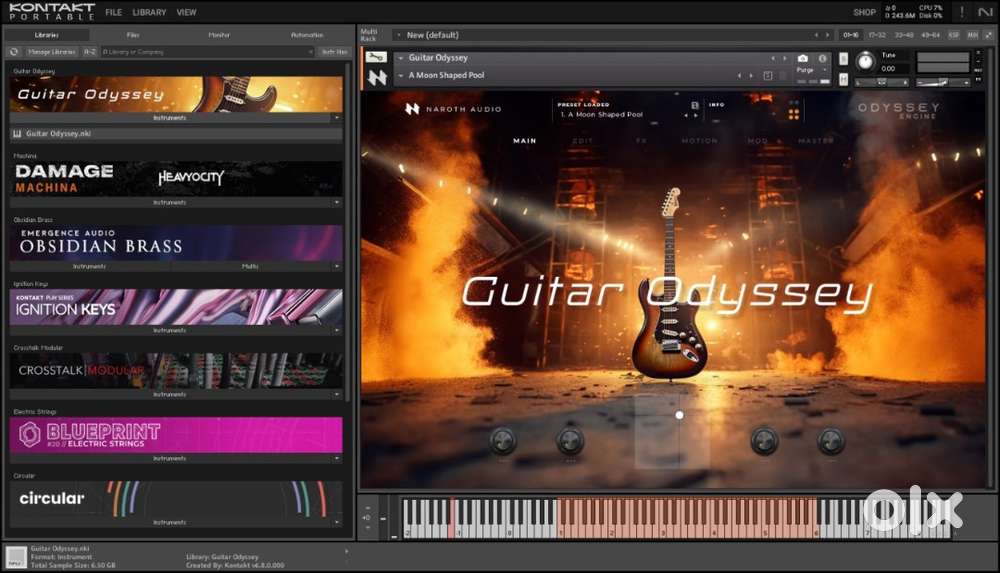Expand the Guitar Odyssey Instruments dropdown arrow
Image resolution: width=1000 pixels, height=573 pixels.
pyautogui.click(x=336, y=117)
